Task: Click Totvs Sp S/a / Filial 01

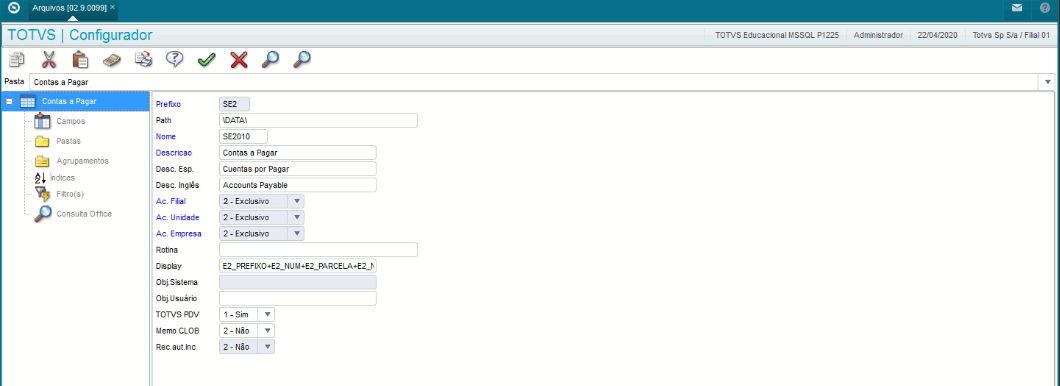Action: point(1011,35)
